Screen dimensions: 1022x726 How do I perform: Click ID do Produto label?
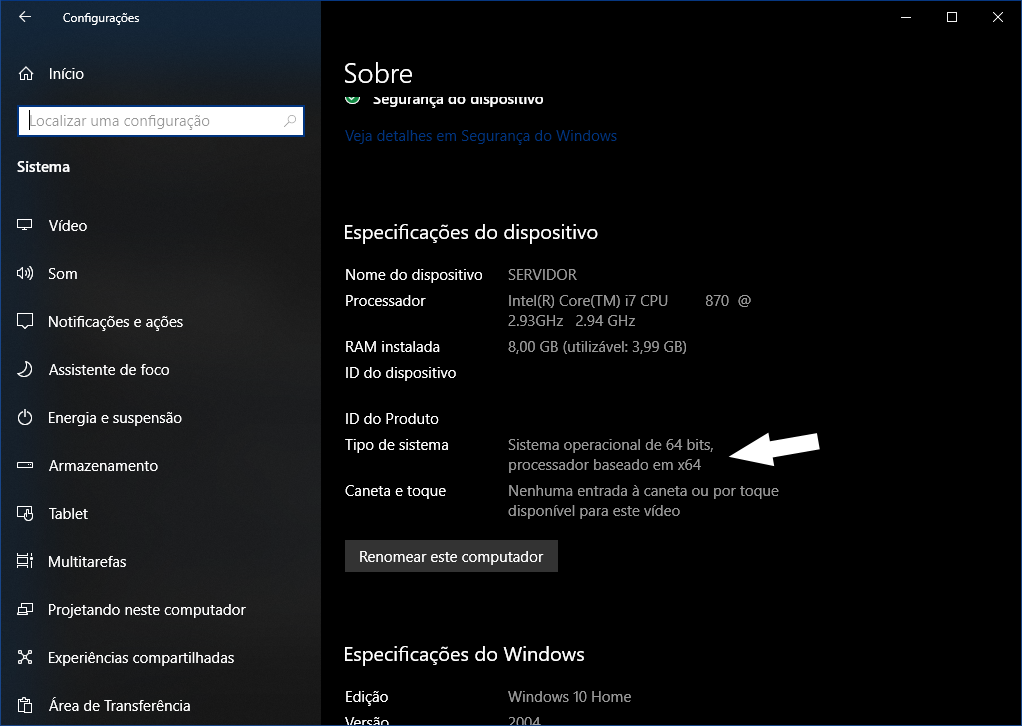(392, 418)
